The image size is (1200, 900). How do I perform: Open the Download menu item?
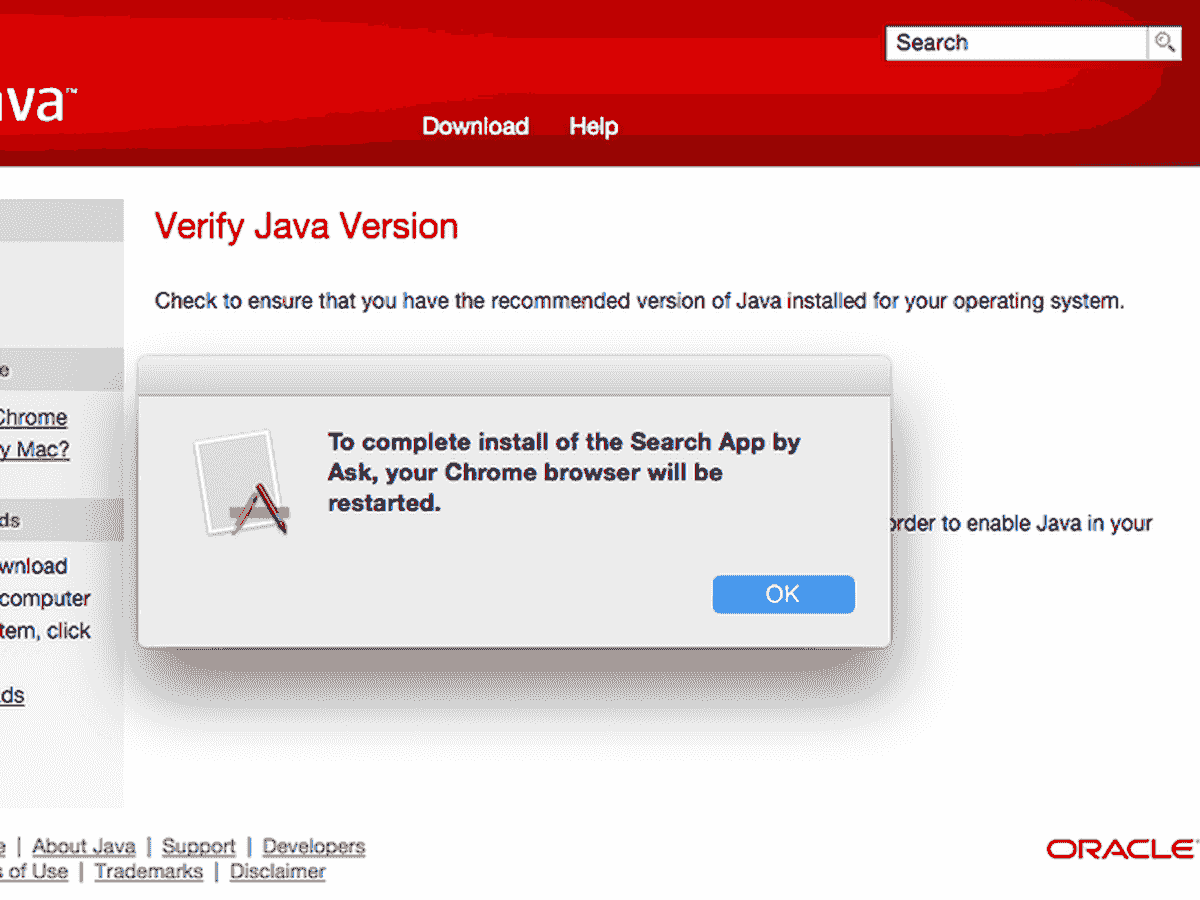tap(475, 126)
